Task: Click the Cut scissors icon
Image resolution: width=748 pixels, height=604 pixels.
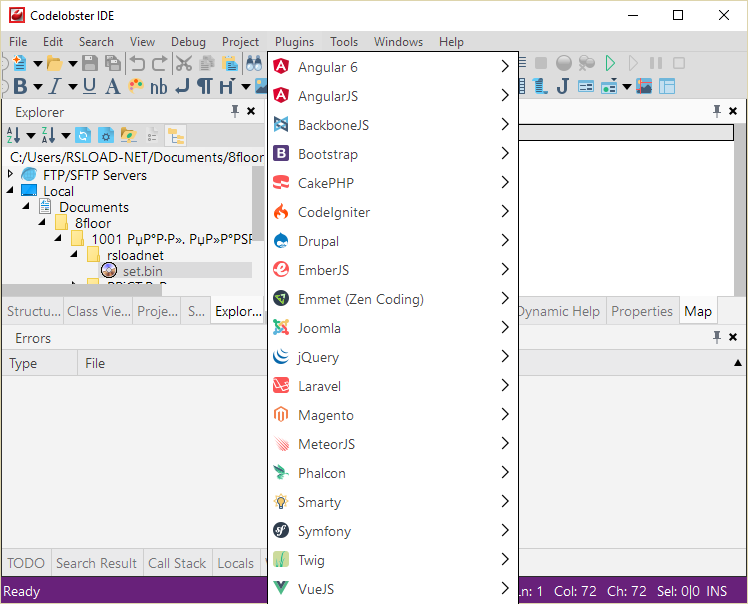Action: pyautogui.click(x=184, y=63)
